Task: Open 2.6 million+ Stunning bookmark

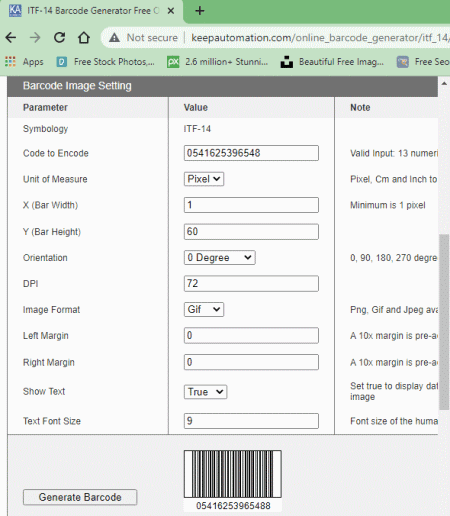Action: click(217, 62)
